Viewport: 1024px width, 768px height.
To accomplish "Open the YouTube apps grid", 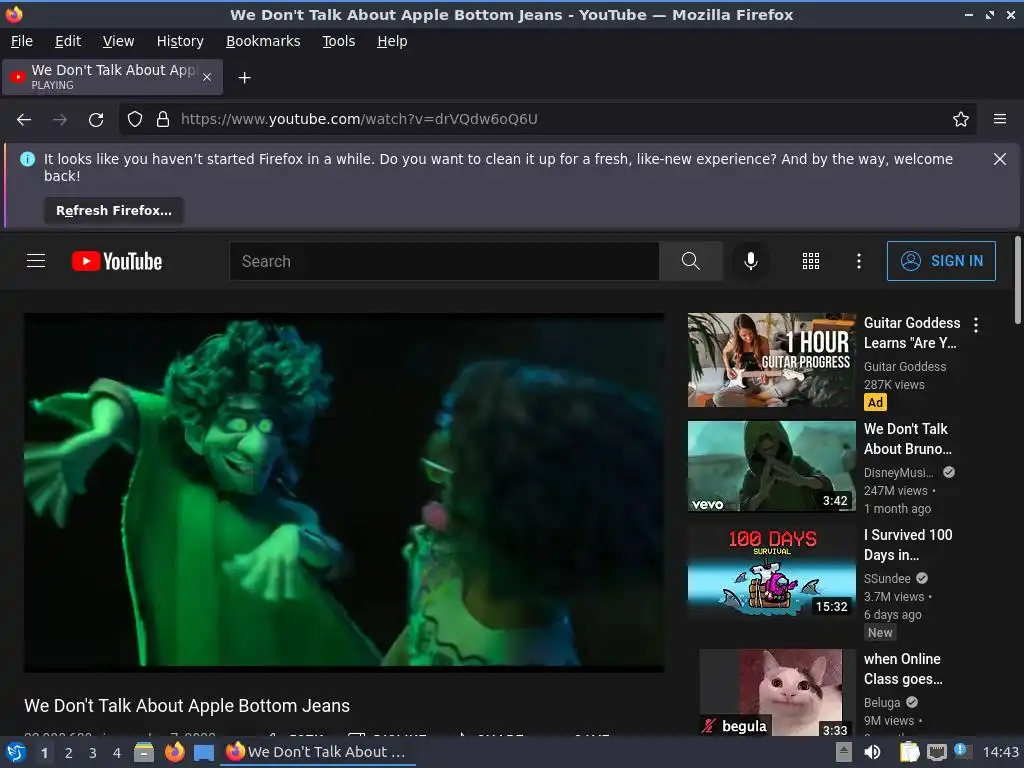I will 810,261.
